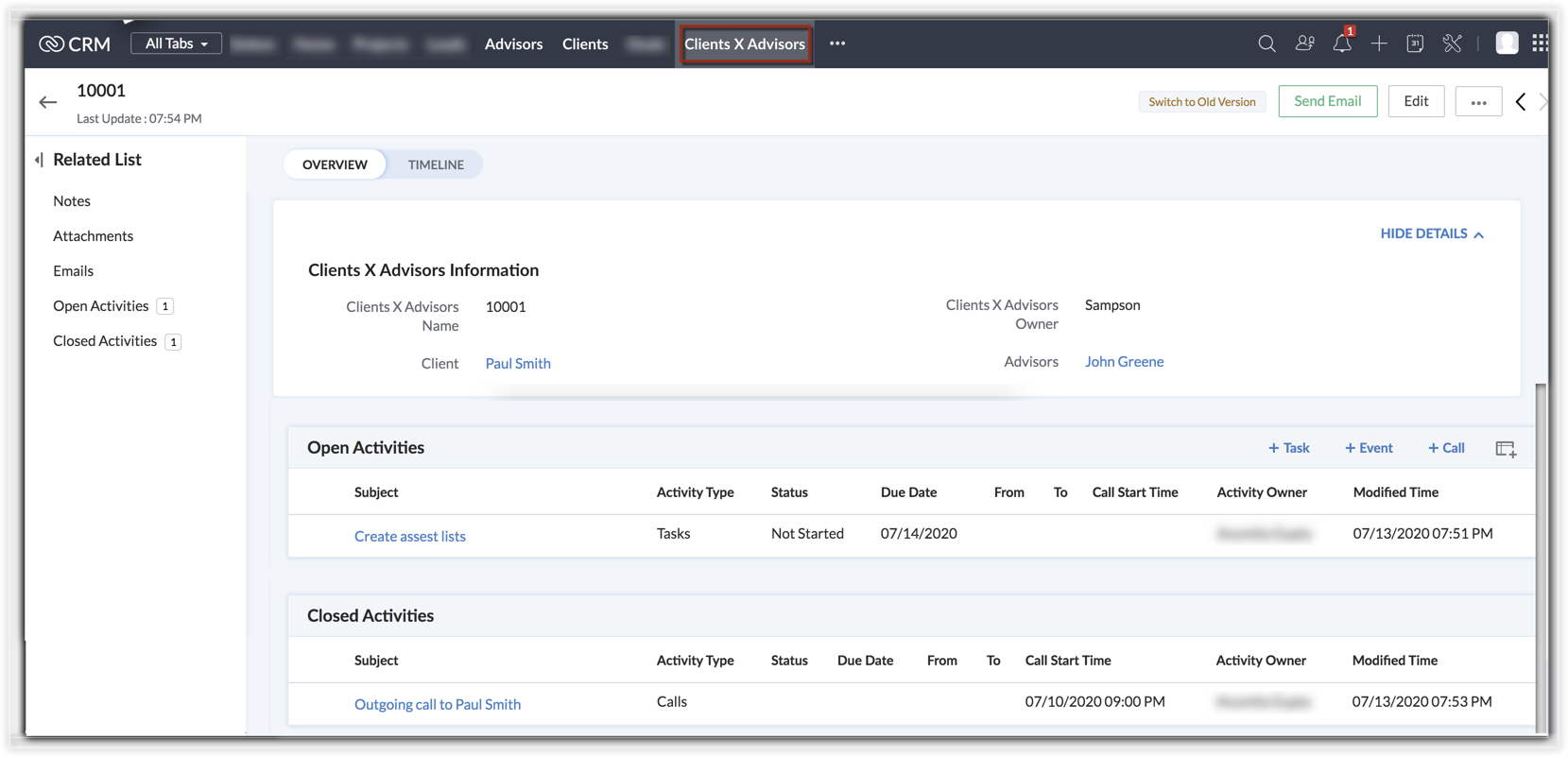Go to previous record with left chevron
Viewport: 1568px width, 757px height.
click(x=1521, y=101)
